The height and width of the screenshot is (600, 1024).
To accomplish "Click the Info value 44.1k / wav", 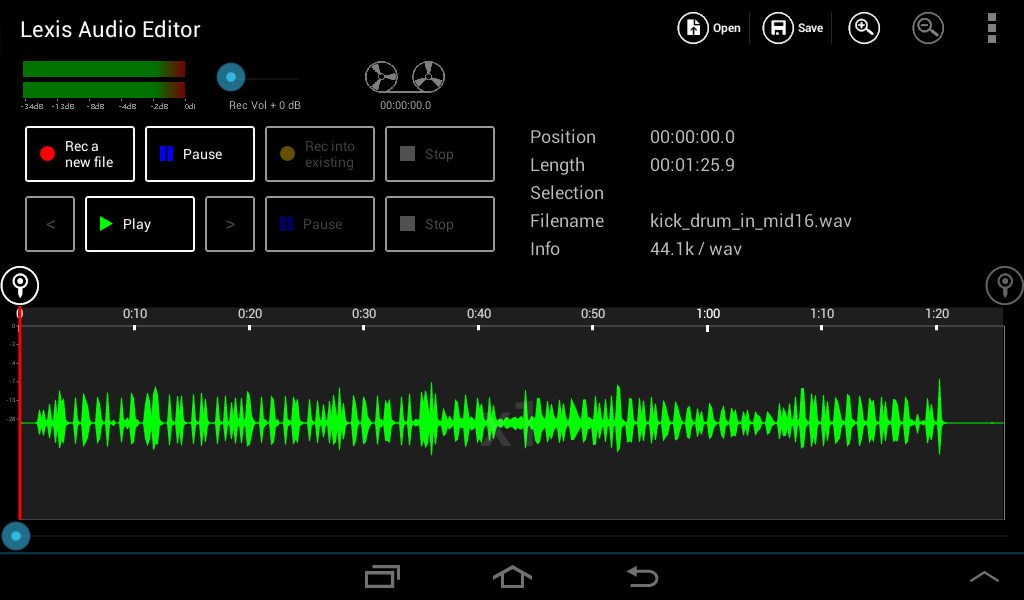I will pyautogui.click(x=696, y=249).
